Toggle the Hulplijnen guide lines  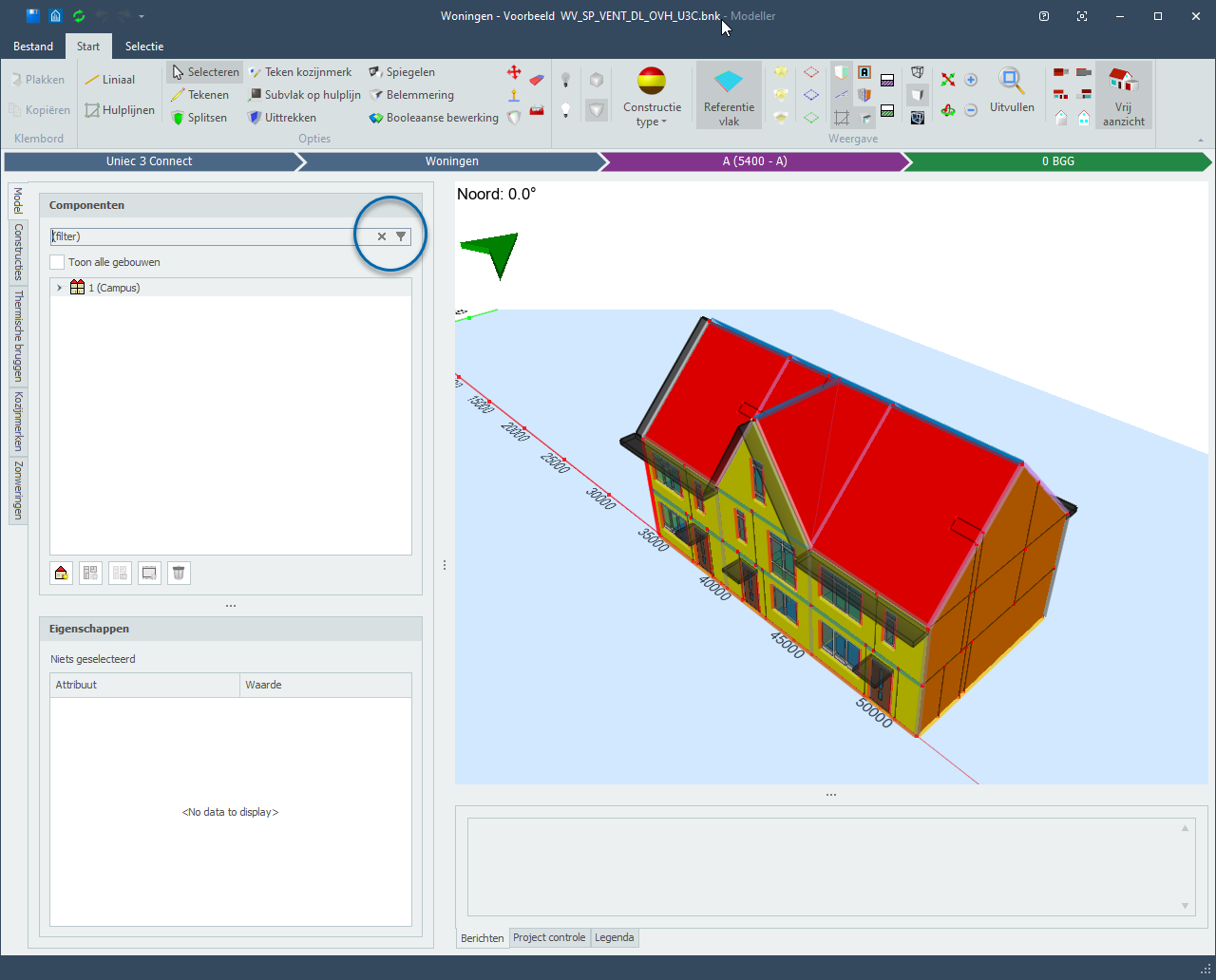119,110
